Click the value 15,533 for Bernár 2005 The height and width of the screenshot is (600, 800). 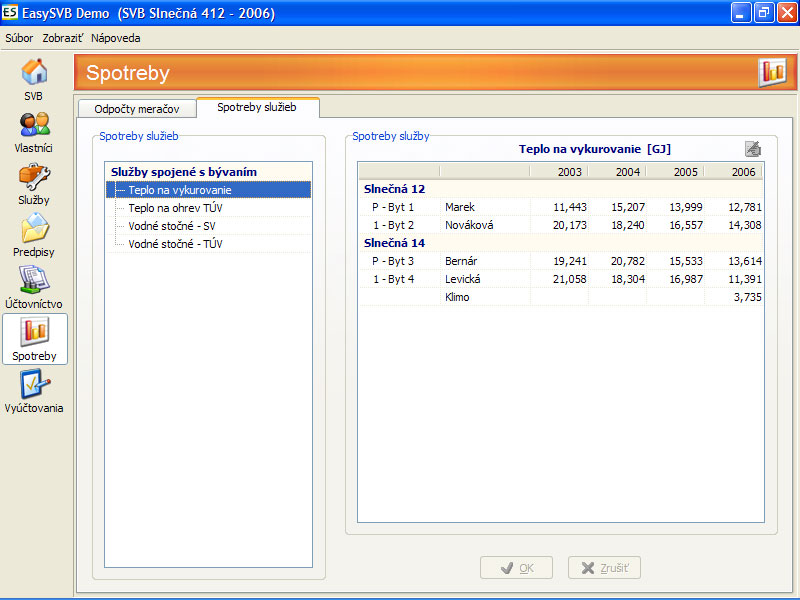(686, 261)
